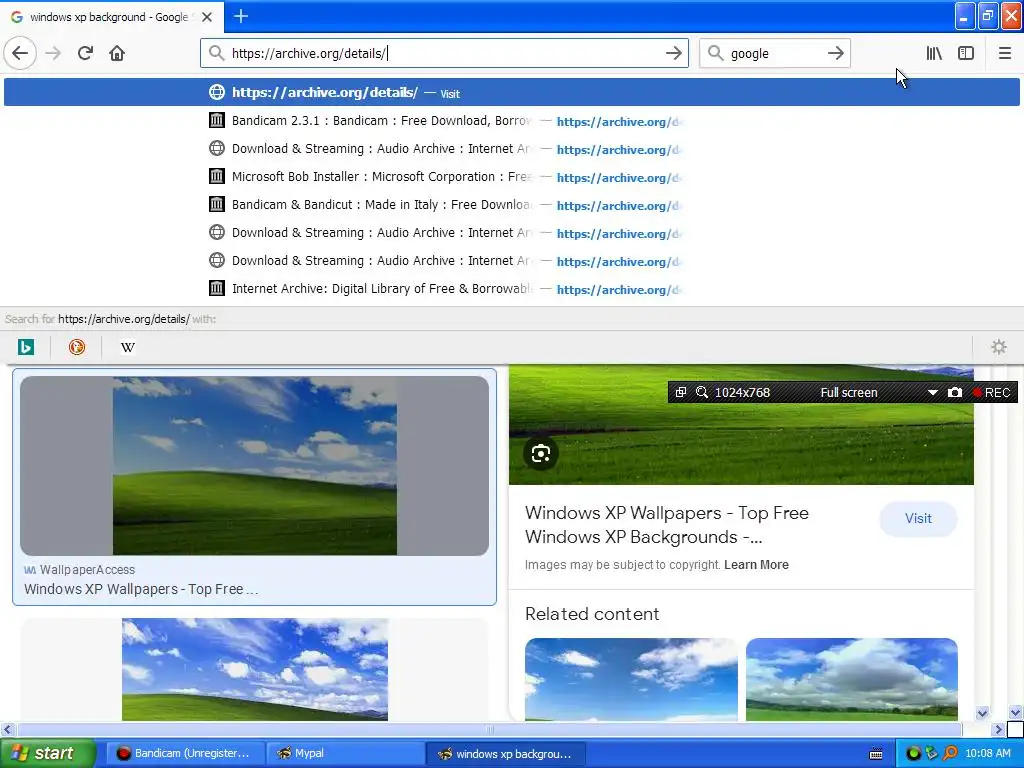The height and width of the screenshot is (768, 1024).
Task: Click the orange magnifier system tray icon
Action: (x=950, y=753)
